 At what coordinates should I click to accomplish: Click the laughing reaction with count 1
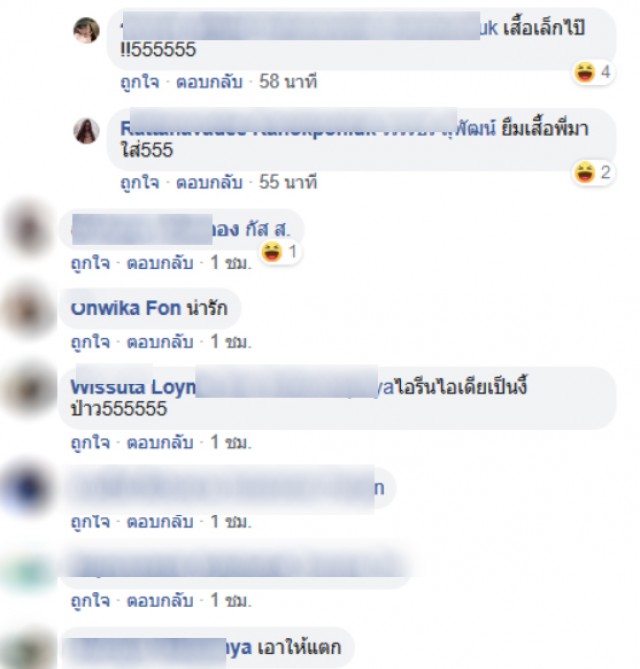[x=280, y=252]
